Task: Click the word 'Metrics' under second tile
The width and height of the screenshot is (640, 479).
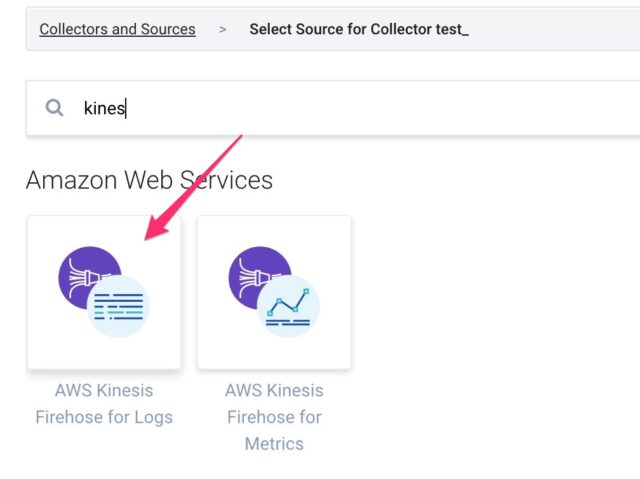Action: tap(274, 444)
